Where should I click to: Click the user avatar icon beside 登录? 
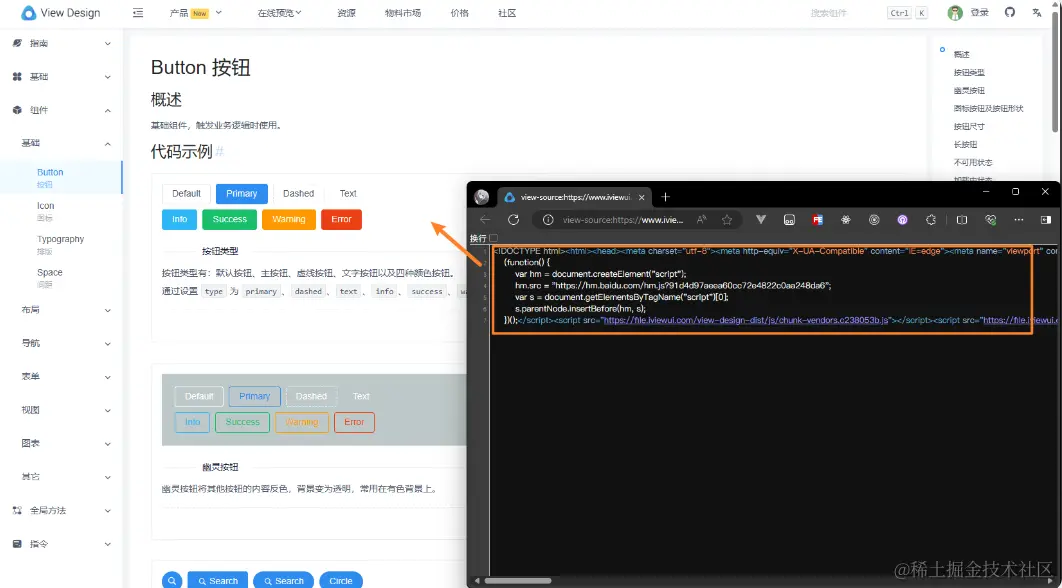pos(956,13)
